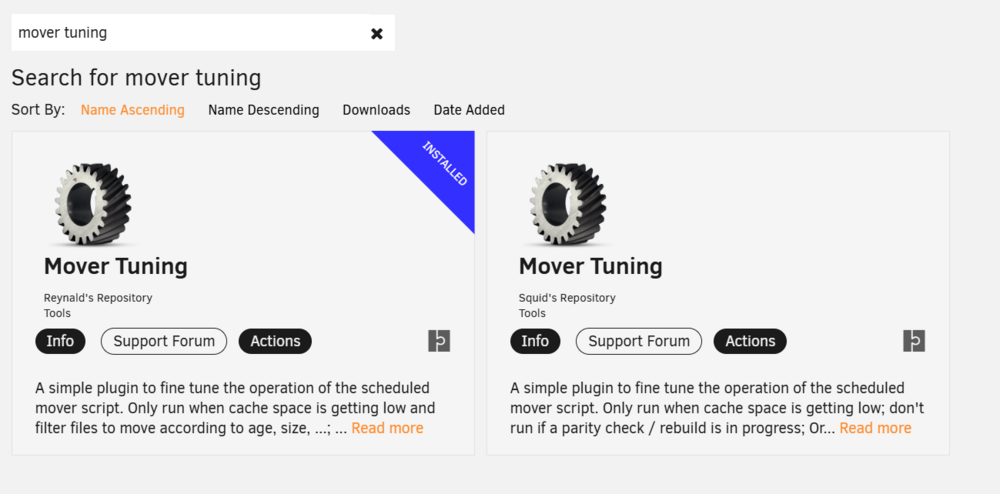1000x494 pixels.
Task: Open Actions menu for Squid's Mover Tuning
Action: tap(750, 341)
